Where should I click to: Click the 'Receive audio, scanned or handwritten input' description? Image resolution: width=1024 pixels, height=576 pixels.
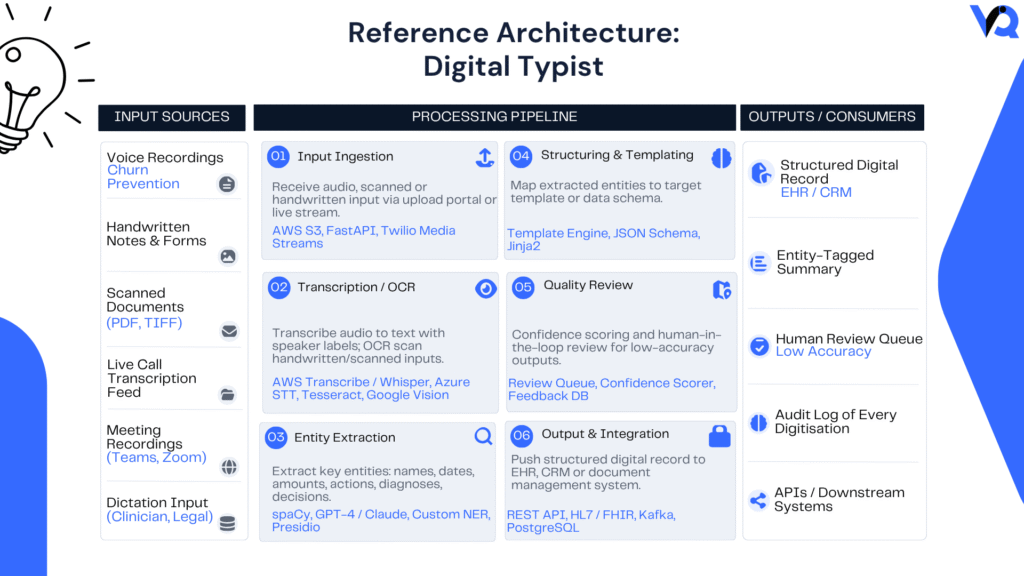[385, 199]
